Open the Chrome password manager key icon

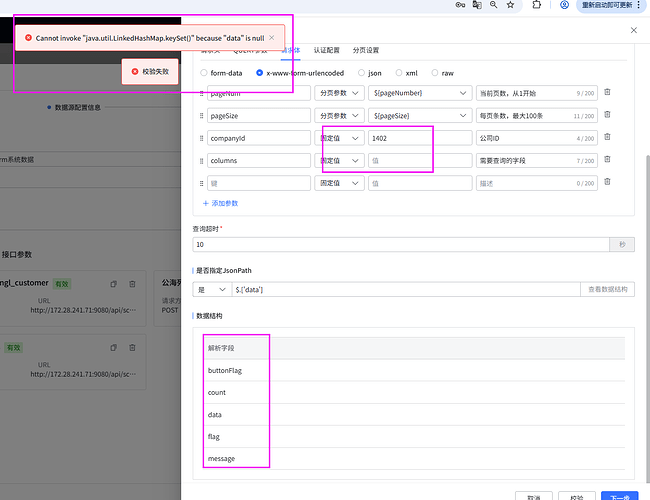point(460,5)
